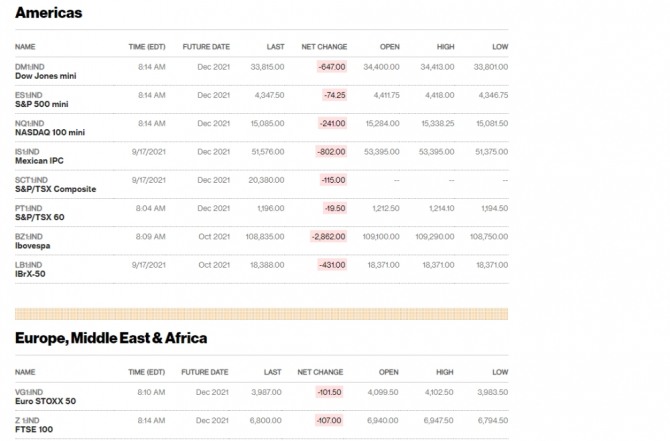The width and height of the screenshot is (670, 441).
Task: Click the red -647.00 net change cell
Action: pos(331,67)
